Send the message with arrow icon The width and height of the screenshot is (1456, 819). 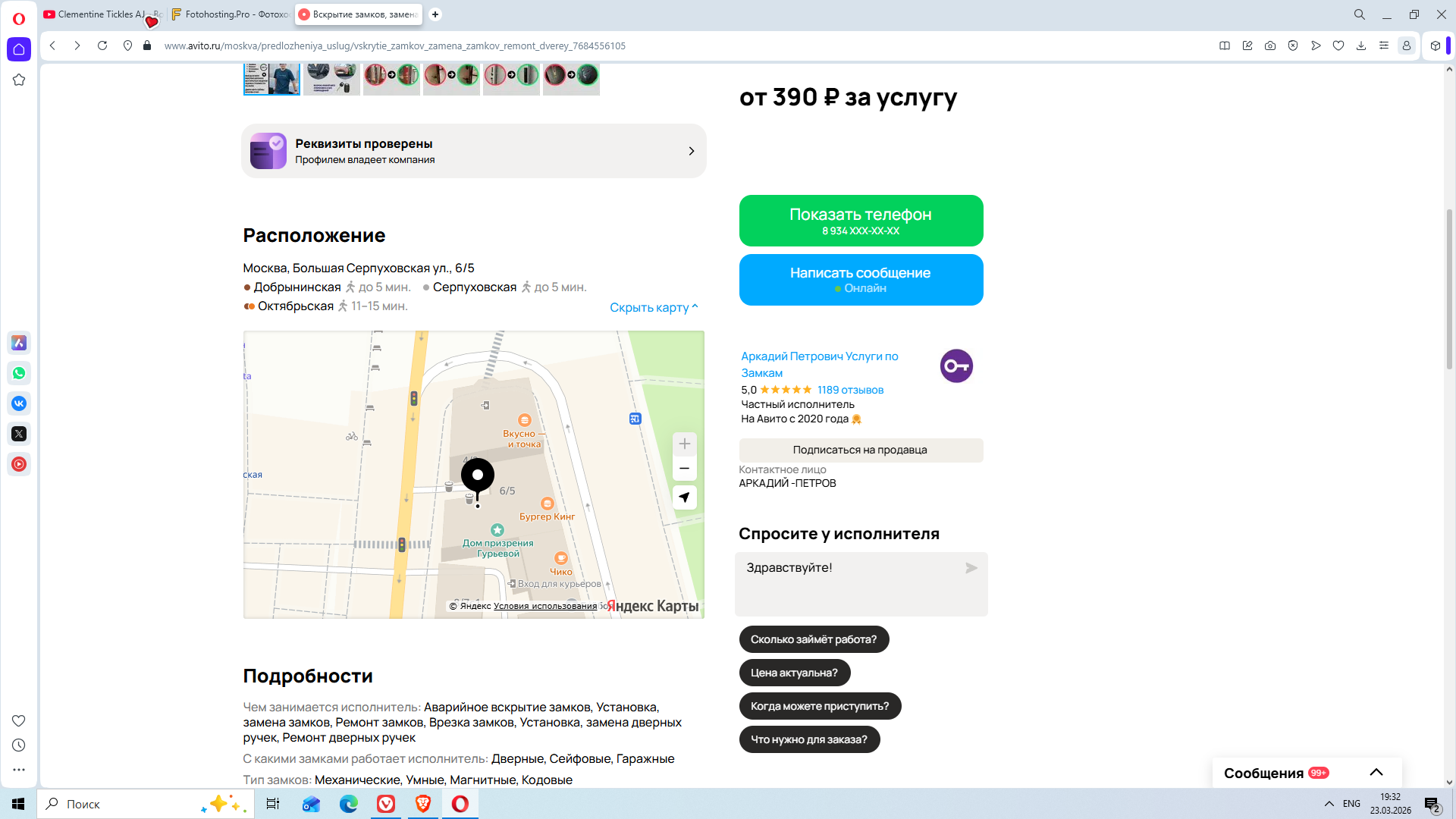click(x=971, y=568)
